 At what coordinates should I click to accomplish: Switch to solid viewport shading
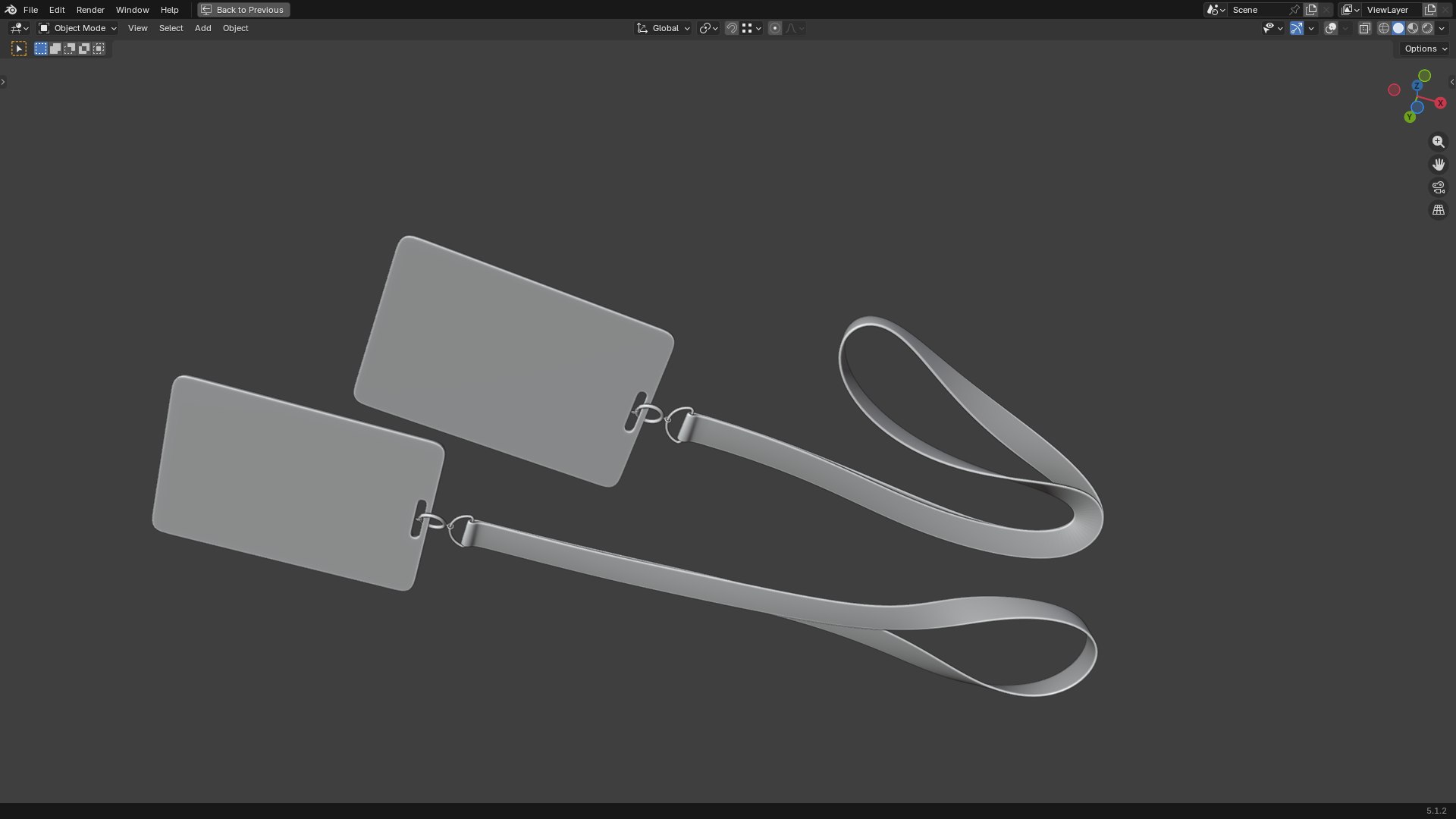(x=1398, y=28)
